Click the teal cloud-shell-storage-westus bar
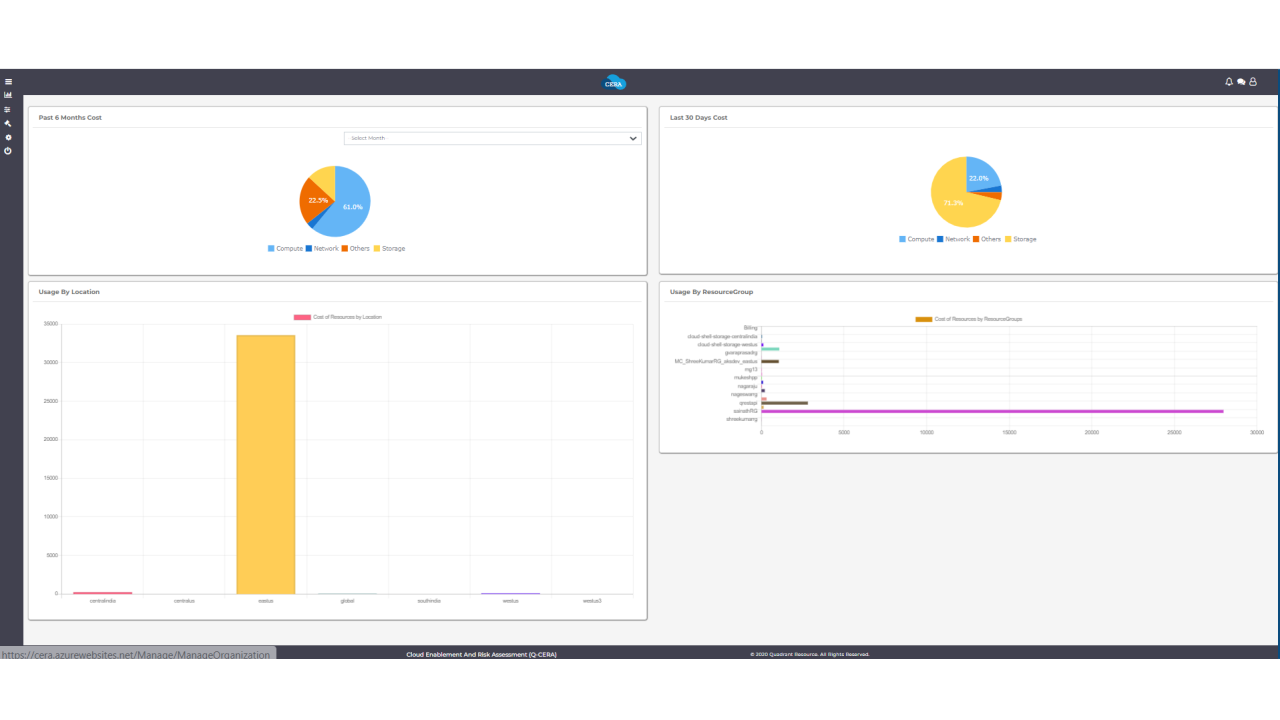Viewport: 1280px width, 720px height. pos(770,349)
